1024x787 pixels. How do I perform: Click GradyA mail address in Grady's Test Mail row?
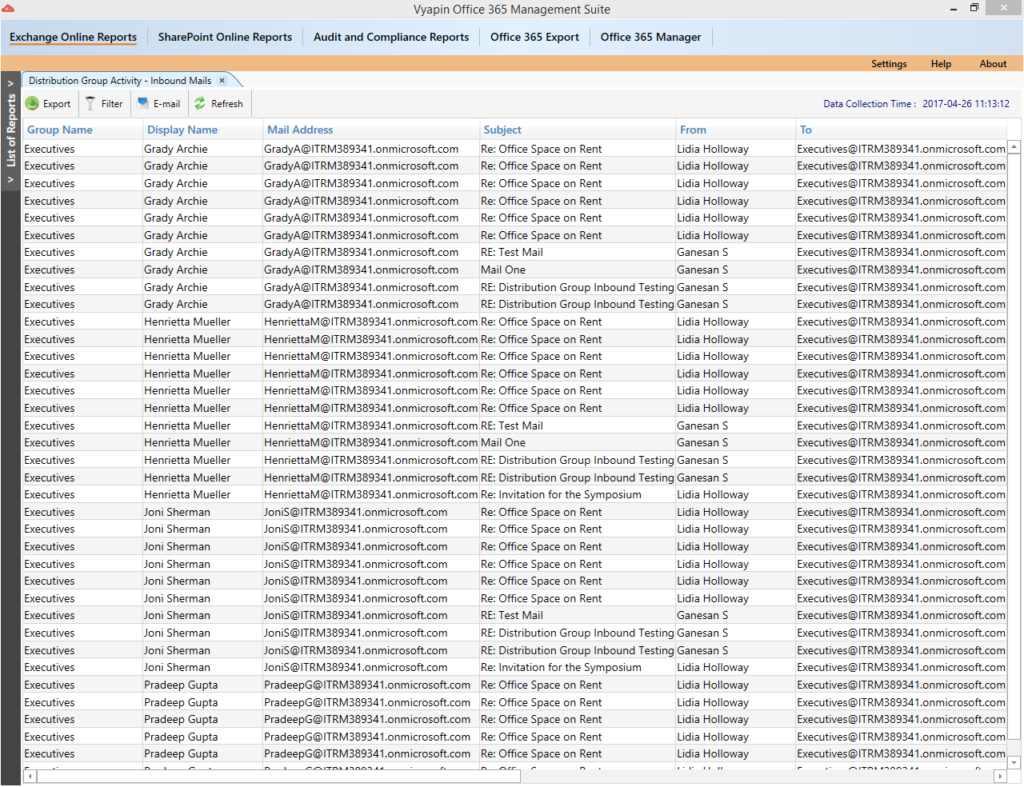coord(361,252)
